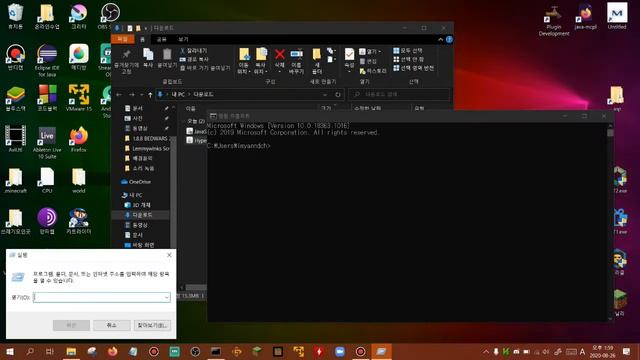
Task: Open the Open button dropdown in ribbon
Action: pyautogui.click(x=380, y=51)
